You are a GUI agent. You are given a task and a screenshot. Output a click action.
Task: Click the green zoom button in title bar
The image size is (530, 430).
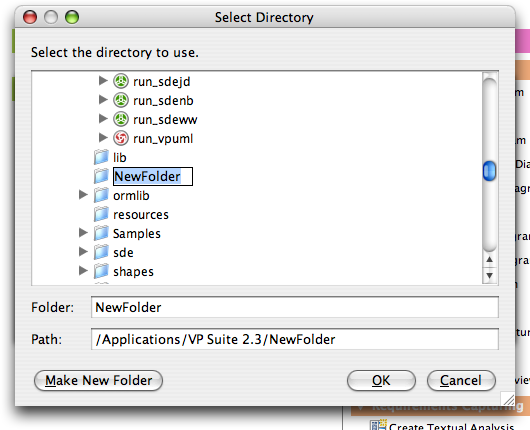pyautogui.click(x=72, y=17)
